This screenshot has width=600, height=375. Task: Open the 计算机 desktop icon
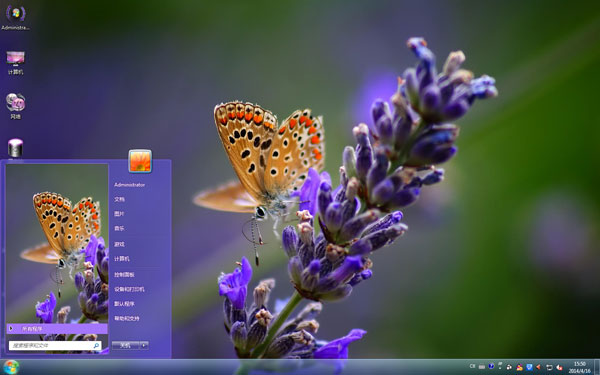click(x=15, y=62)
